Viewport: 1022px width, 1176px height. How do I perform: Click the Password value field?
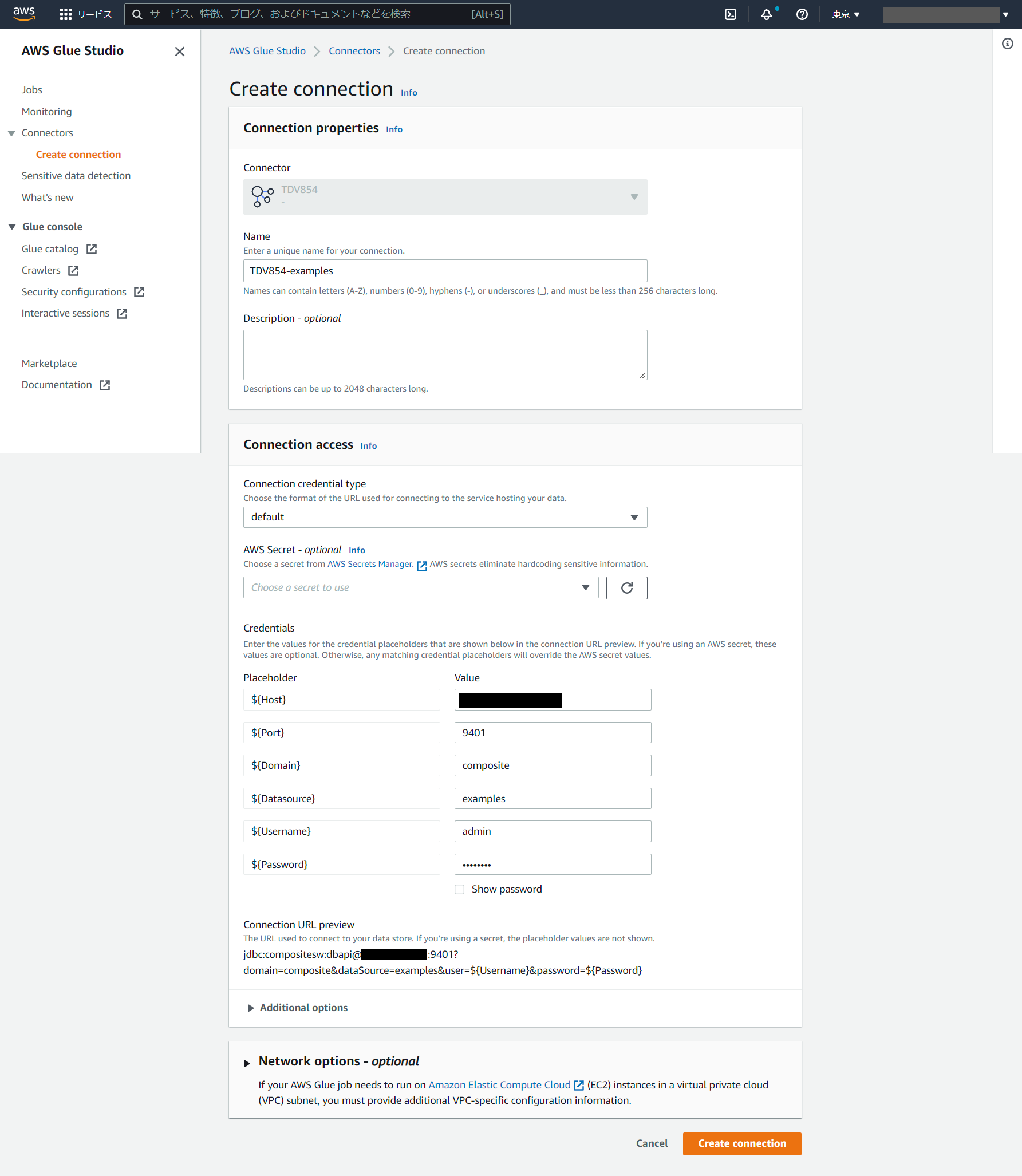(553, 865)
